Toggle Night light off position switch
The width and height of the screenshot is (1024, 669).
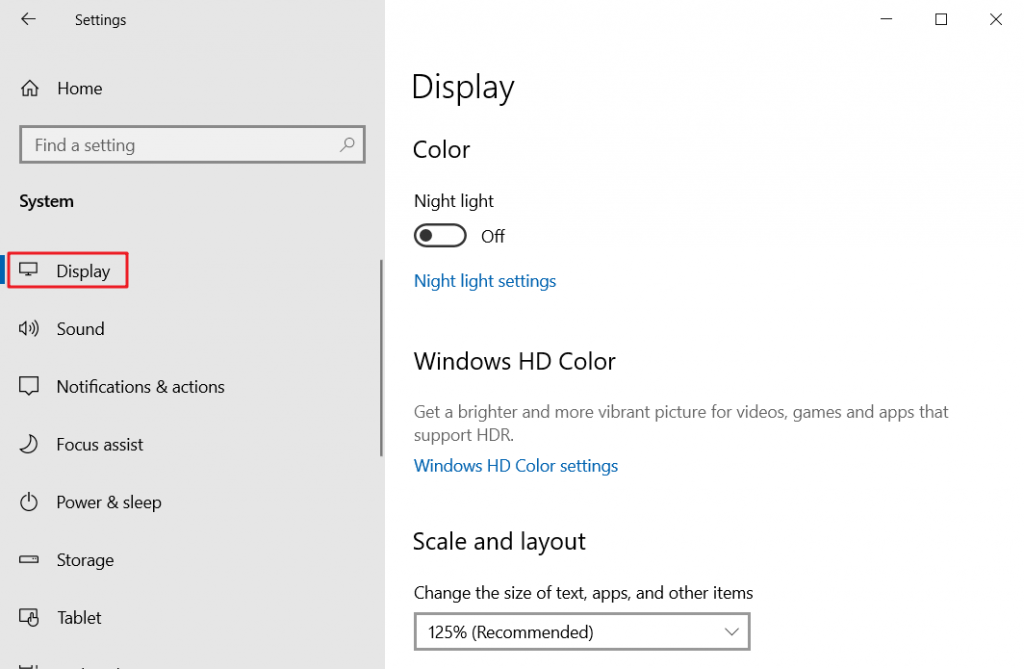pyautogui.click(x=440, y=235)
